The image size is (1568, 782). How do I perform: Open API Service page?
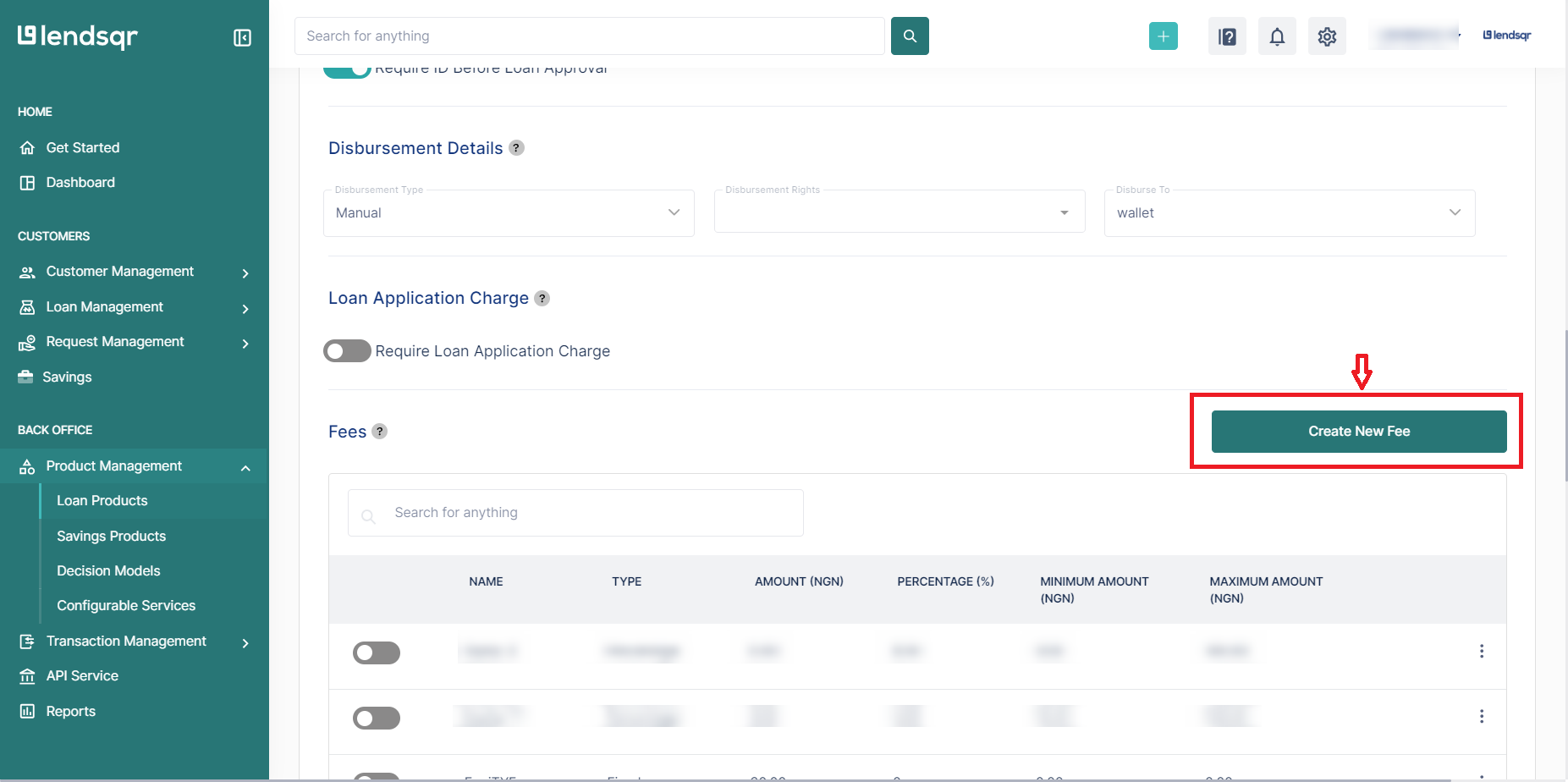pos(82,675)
